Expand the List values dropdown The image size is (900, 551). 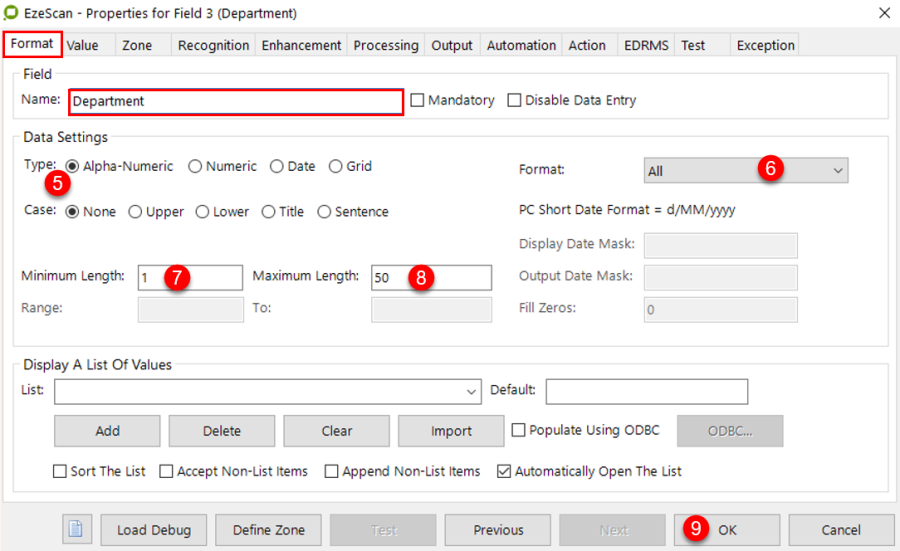(x=472, y=391)
